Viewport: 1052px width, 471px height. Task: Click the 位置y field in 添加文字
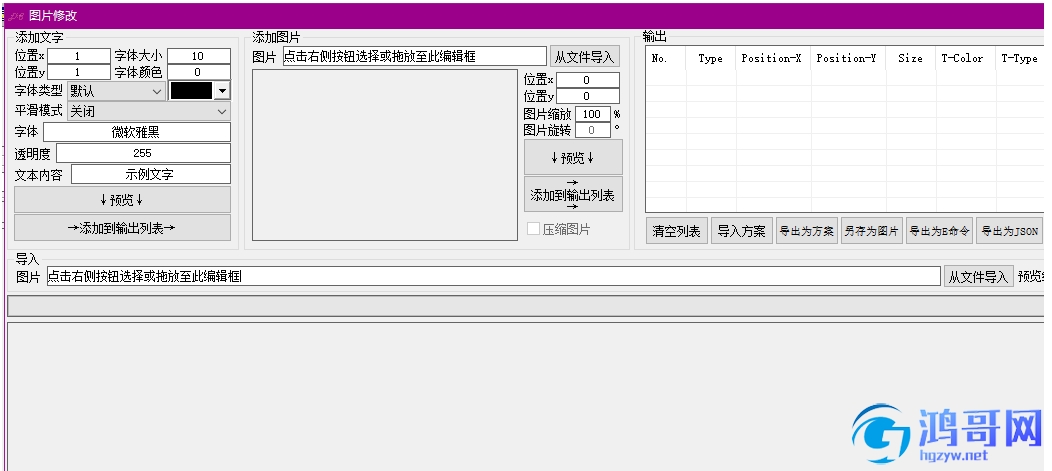[78, 72]
